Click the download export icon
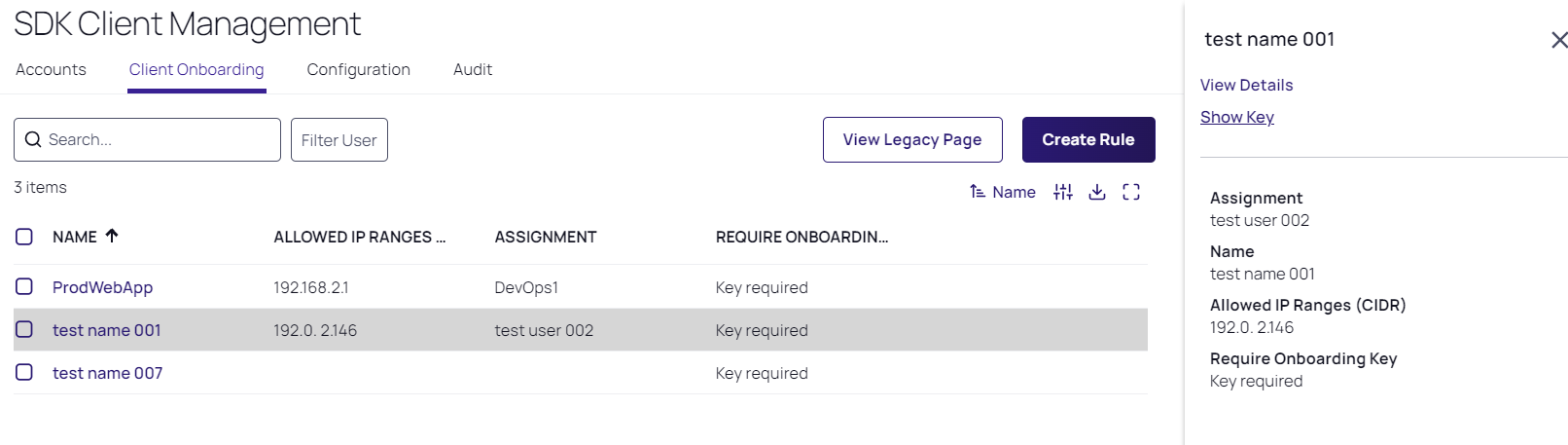 click(x=1097, y=192)
